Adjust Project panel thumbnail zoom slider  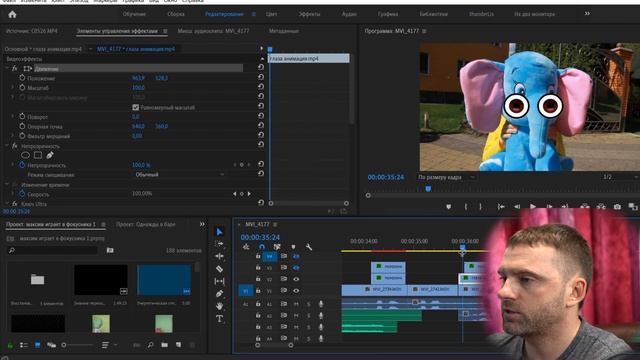point(64,345)
